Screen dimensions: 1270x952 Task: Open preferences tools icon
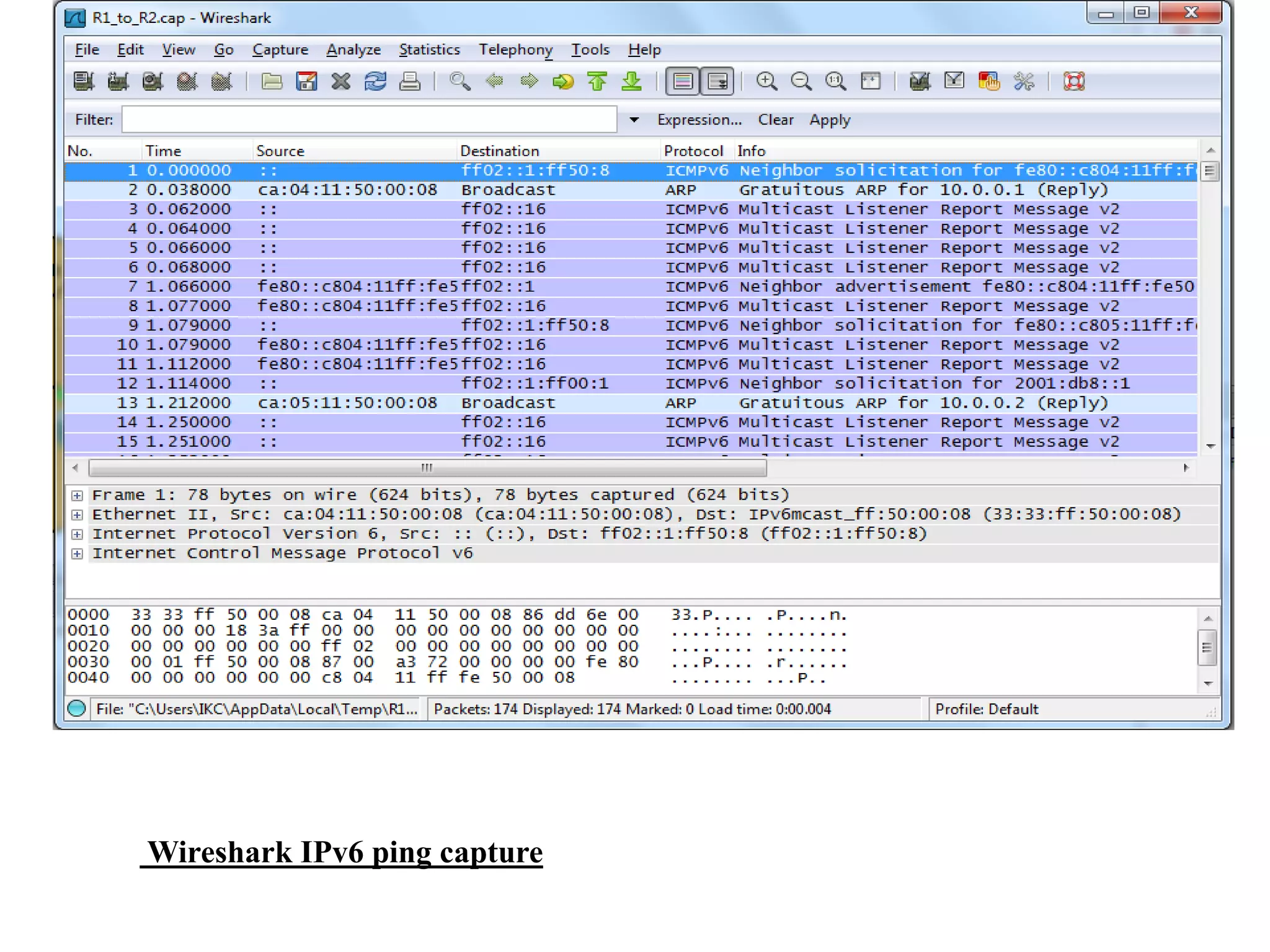[x=1024, y=81]
